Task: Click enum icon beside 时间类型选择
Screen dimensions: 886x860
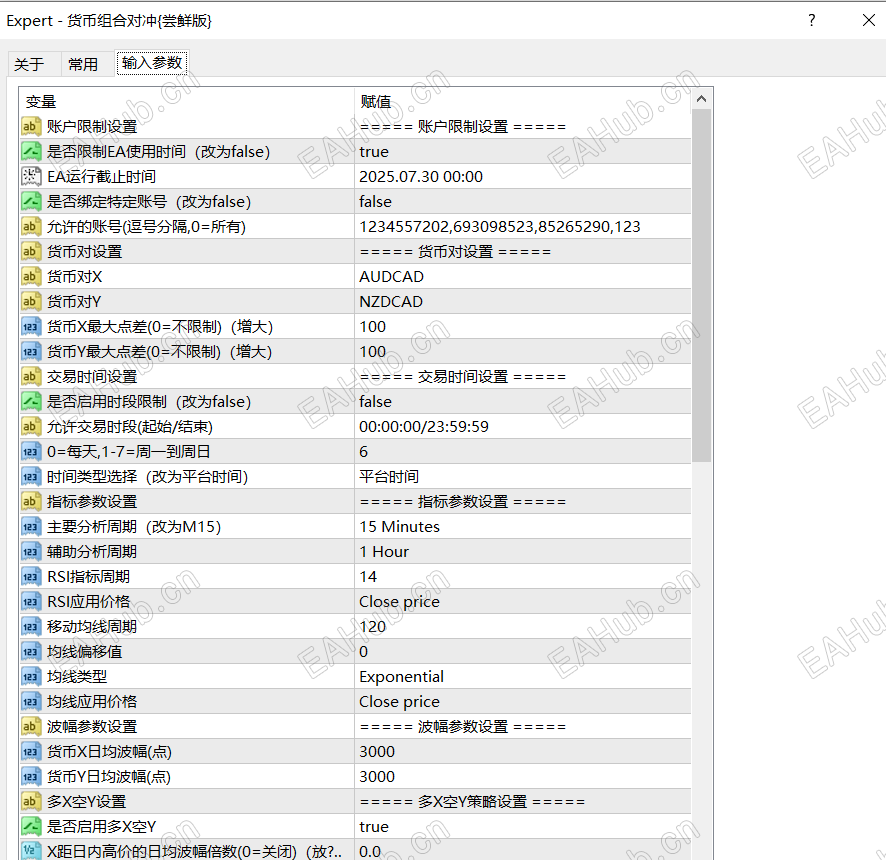Action: point(31,476)
